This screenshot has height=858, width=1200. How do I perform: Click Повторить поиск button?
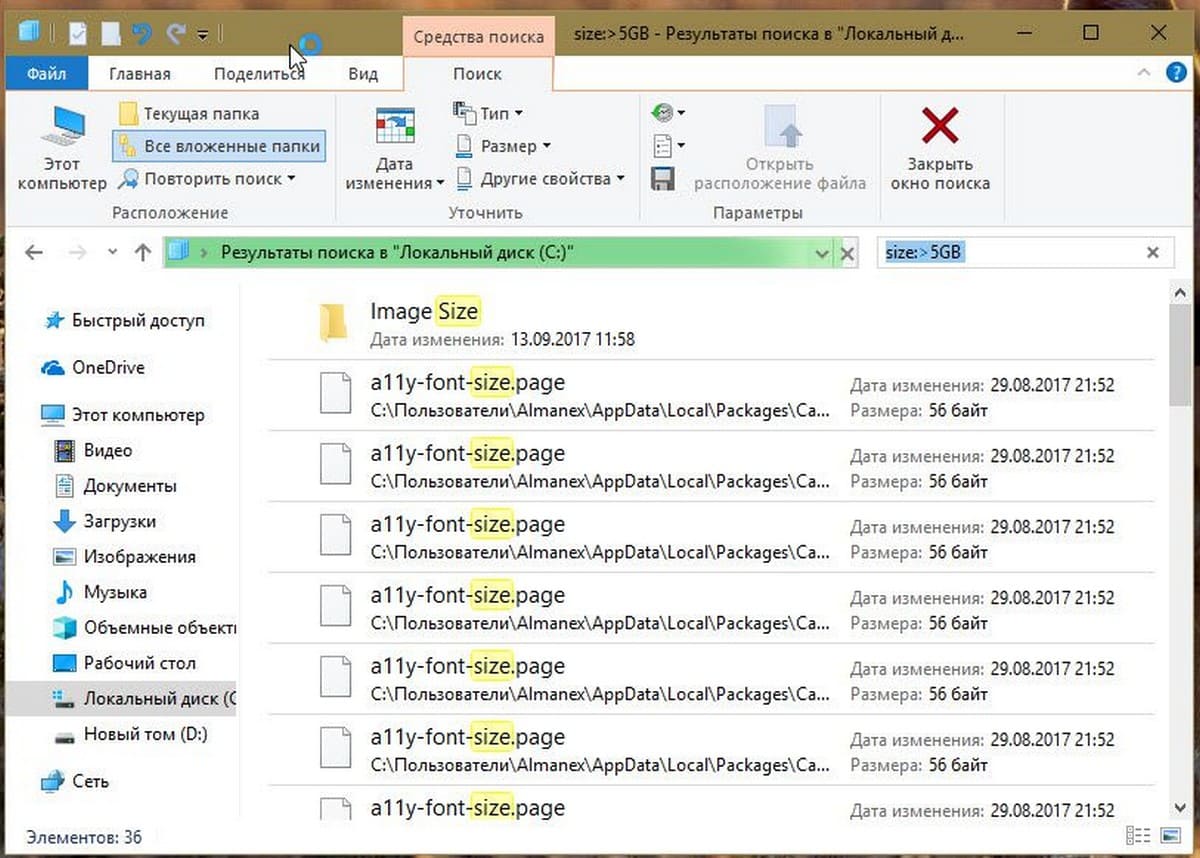[207, 179]
